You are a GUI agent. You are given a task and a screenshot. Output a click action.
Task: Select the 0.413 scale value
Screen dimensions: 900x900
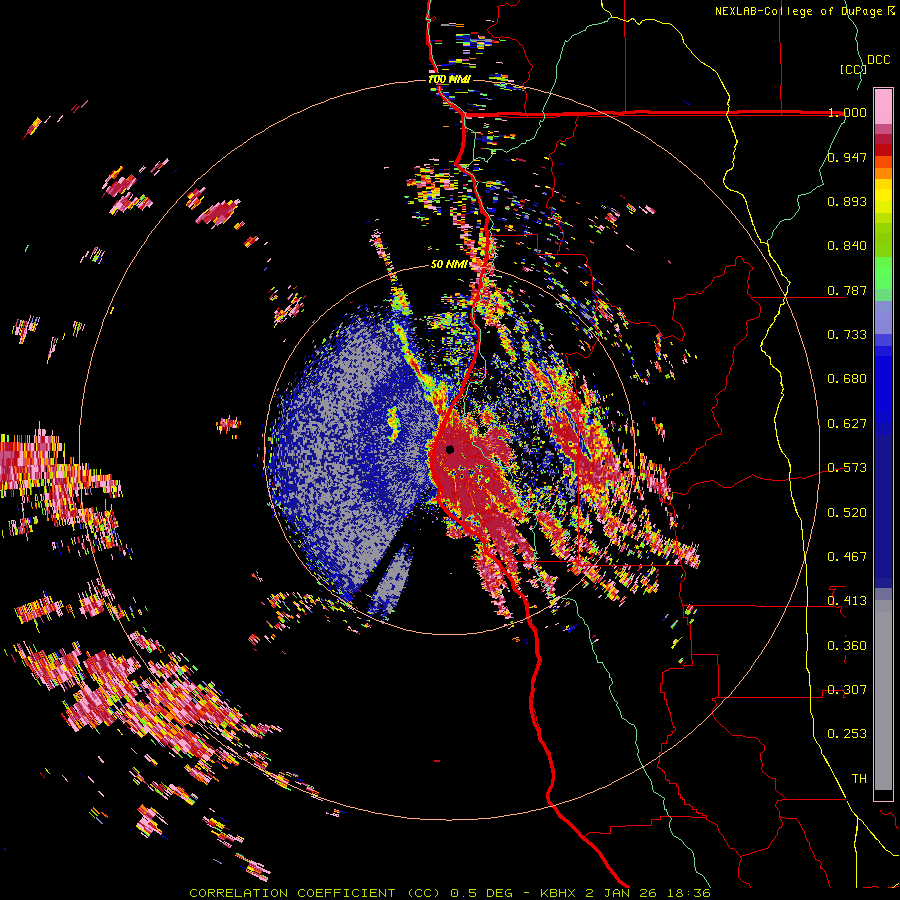[847, 600]
